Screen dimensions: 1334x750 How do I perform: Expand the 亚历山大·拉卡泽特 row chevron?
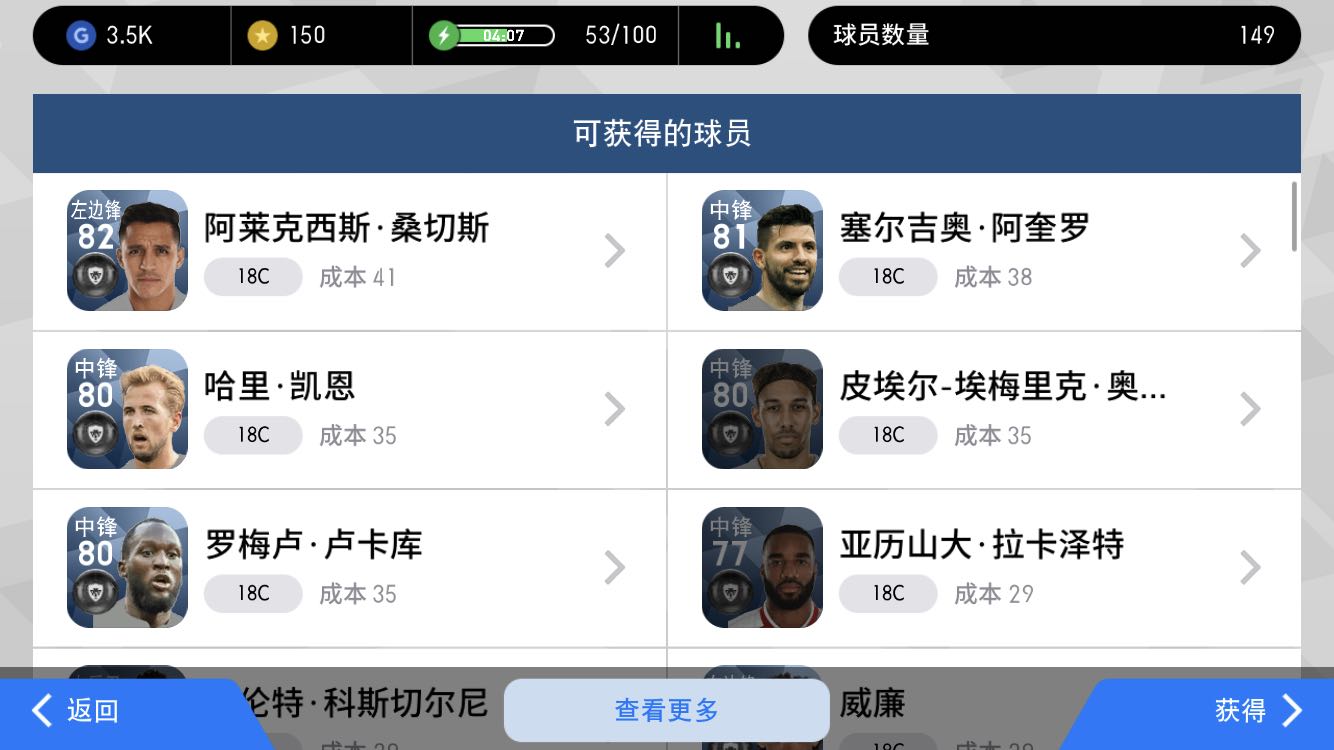[x=1250, y=567]
